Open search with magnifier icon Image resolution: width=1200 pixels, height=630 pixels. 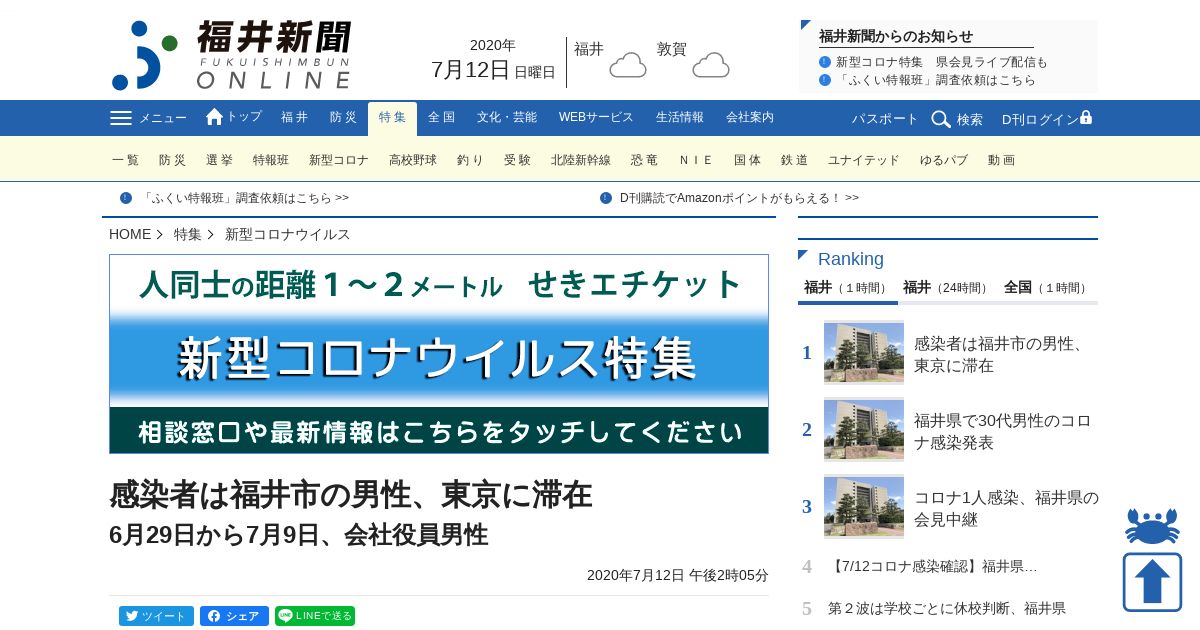click(941, 119)
